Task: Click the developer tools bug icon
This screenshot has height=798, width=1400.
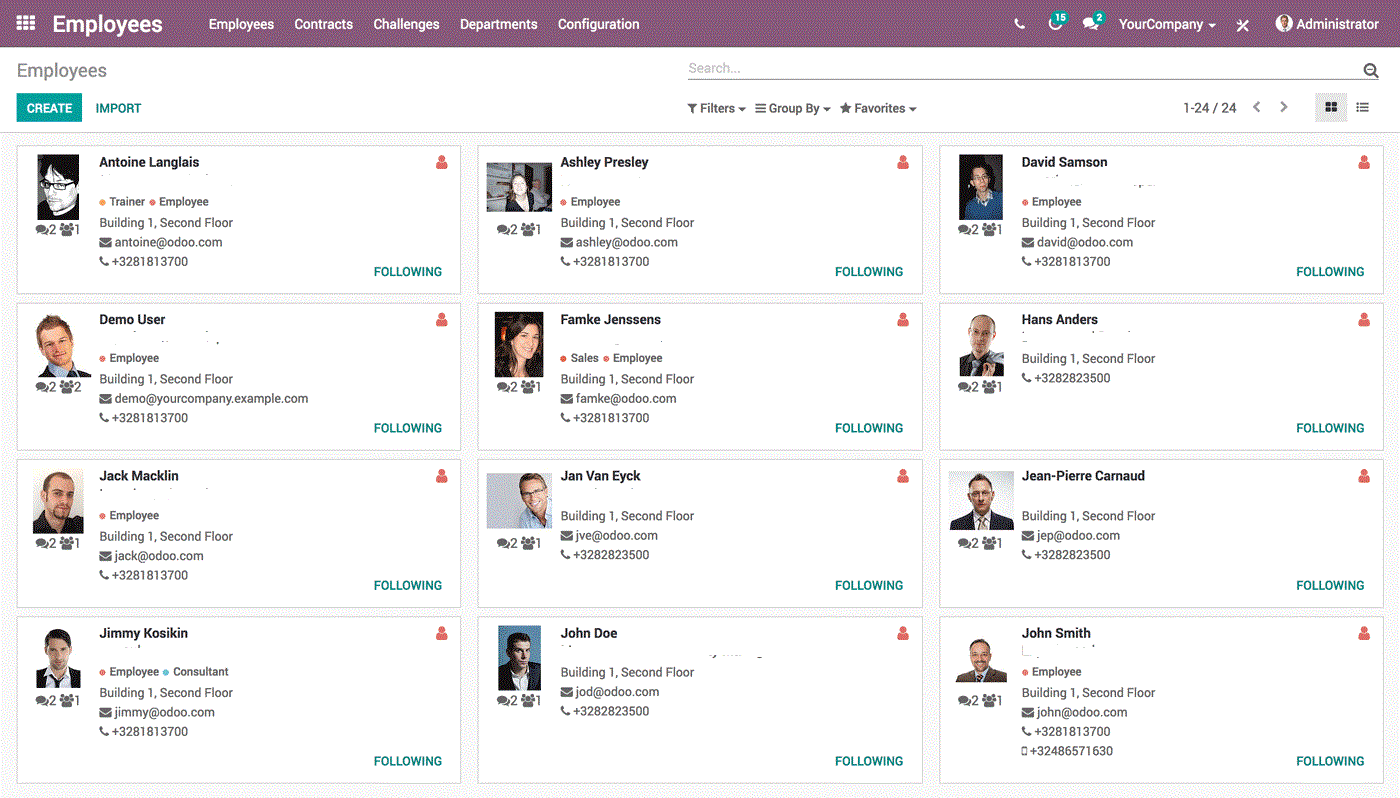Action: (x=1242, y=25)
